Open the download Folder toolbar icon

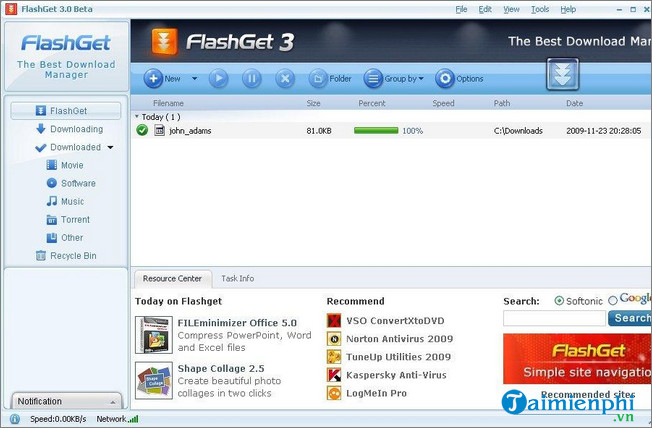point(318,78)
